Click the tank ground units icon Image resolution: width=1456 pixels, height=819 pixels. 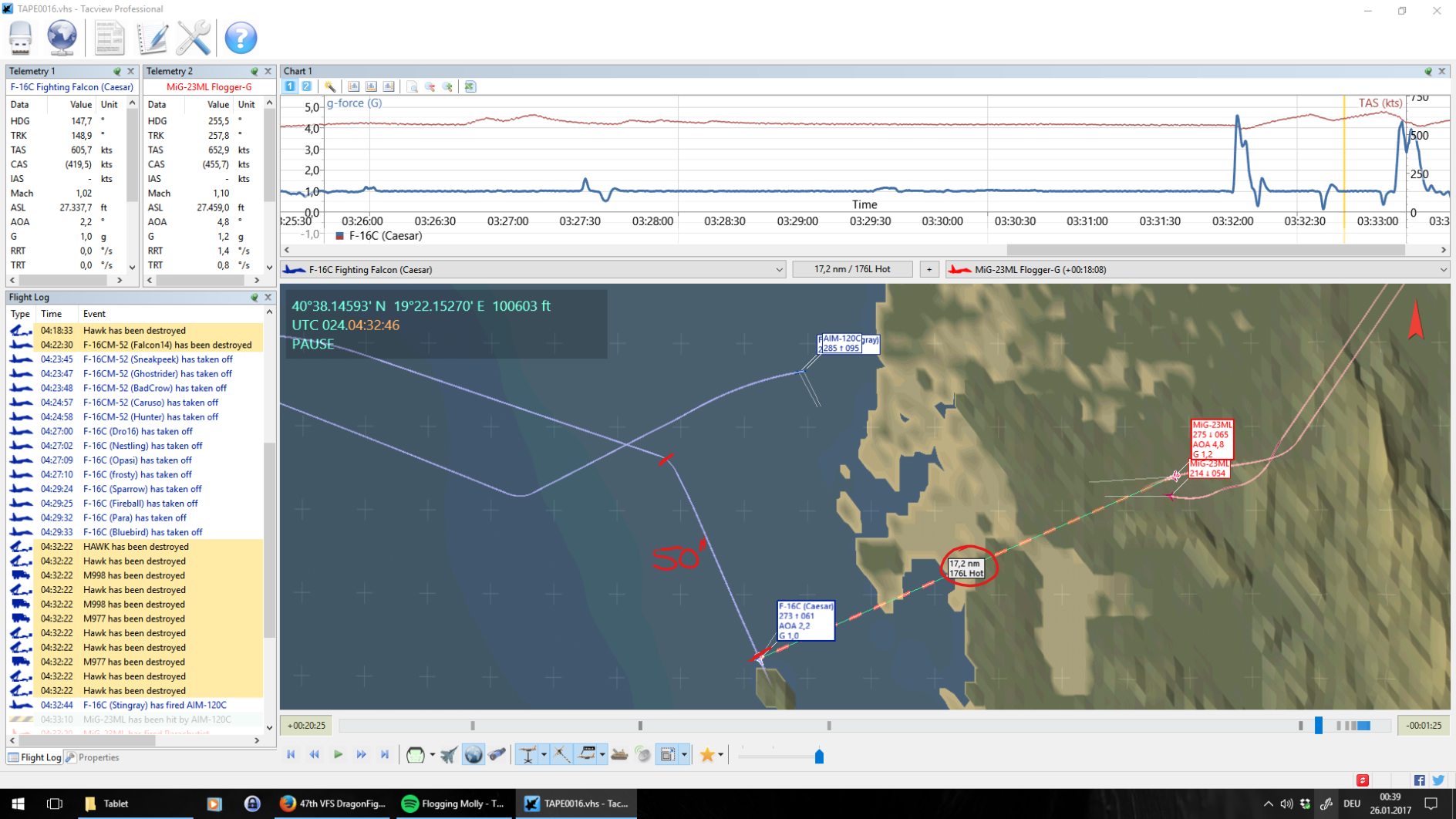click(x=619, y=755)
